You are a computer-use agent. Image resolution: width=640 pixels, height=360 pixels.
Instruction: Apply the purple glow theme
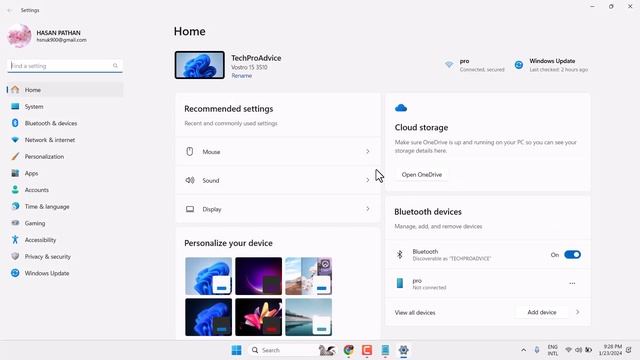tap(258, 276)
